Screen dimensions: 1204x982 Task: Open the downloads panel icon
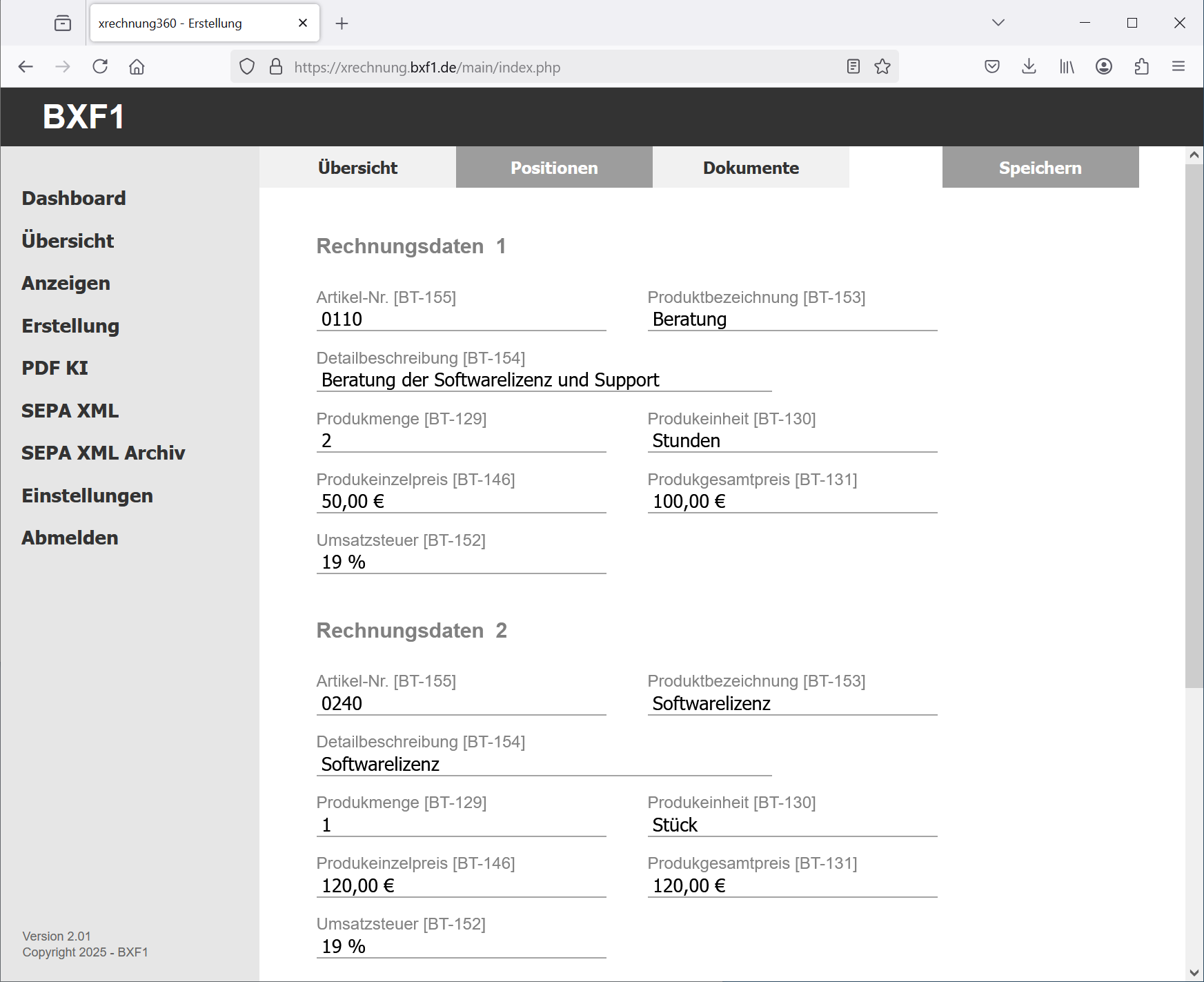point(1029,66)
